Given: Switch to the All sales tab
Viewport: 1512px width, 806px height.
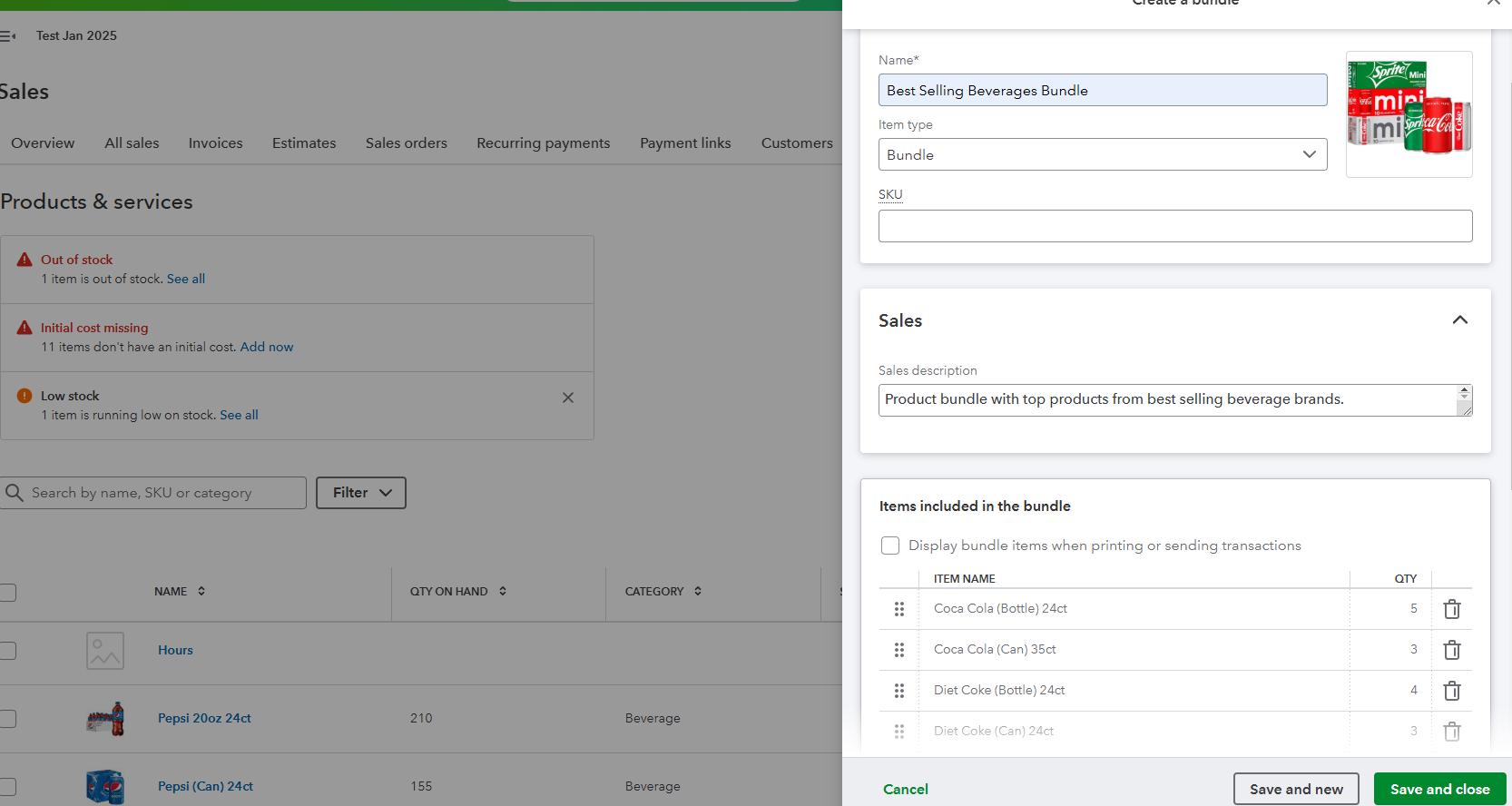Looking at the screenshot, I should tap(132, 143).
